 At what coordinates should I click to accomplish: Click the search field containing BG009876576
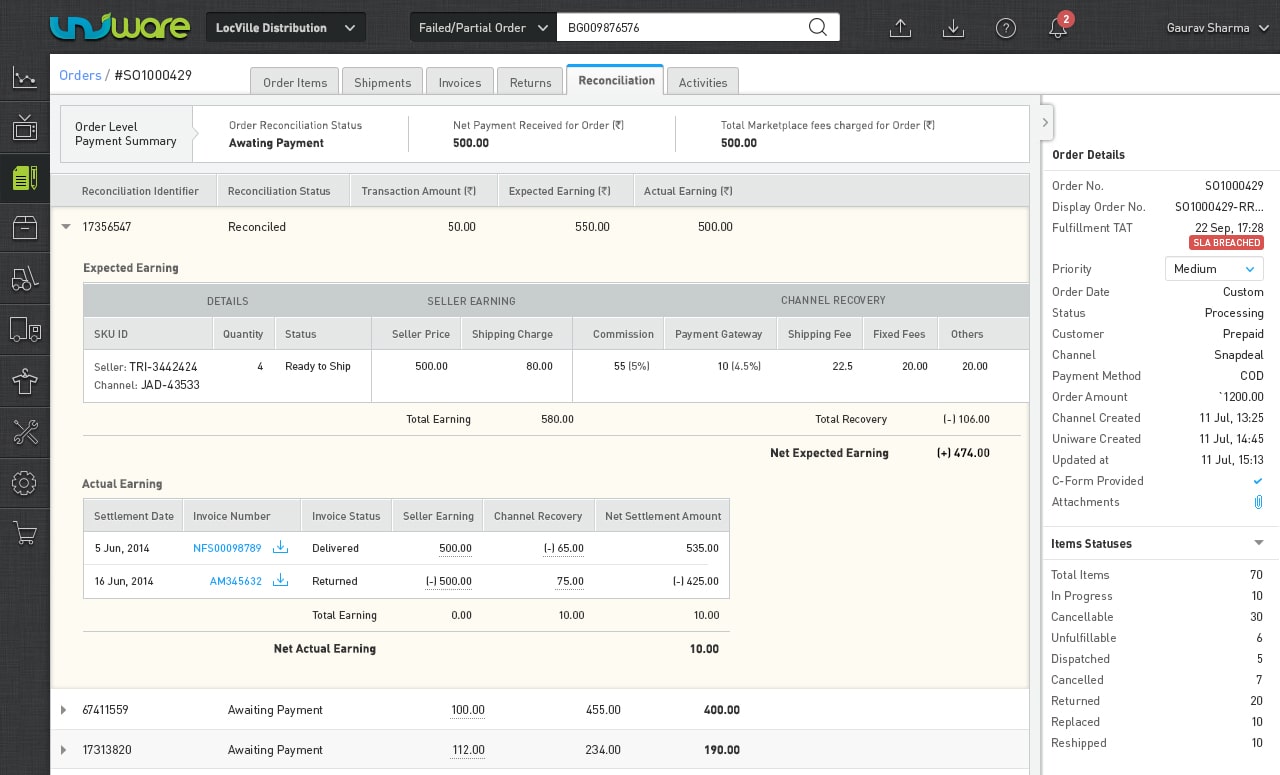pos(680,28)
